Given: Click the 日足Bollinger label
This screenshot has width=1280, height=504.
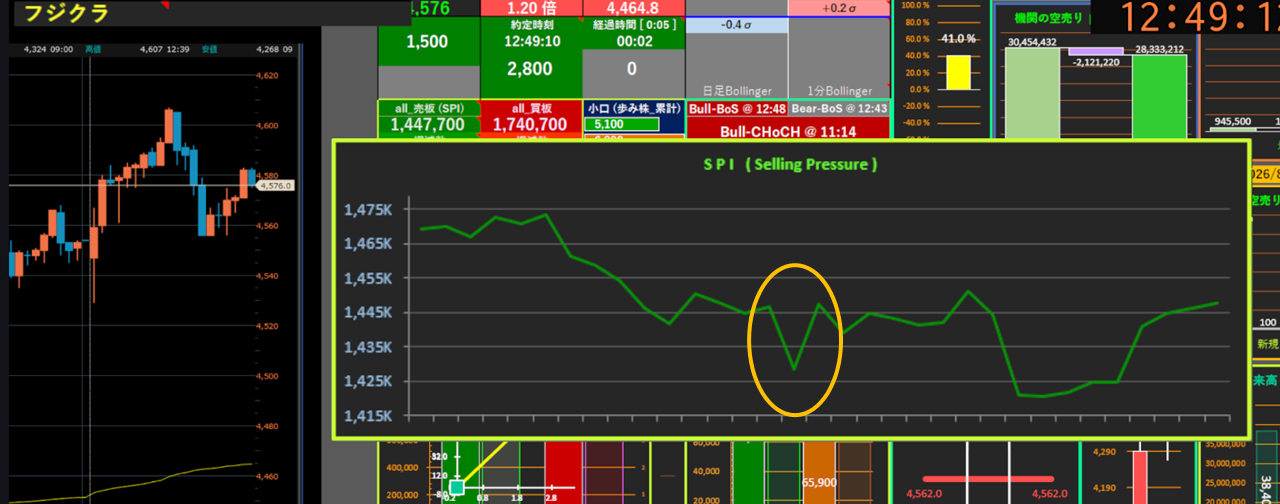Looking at the screenshot, I should [737, 90].
